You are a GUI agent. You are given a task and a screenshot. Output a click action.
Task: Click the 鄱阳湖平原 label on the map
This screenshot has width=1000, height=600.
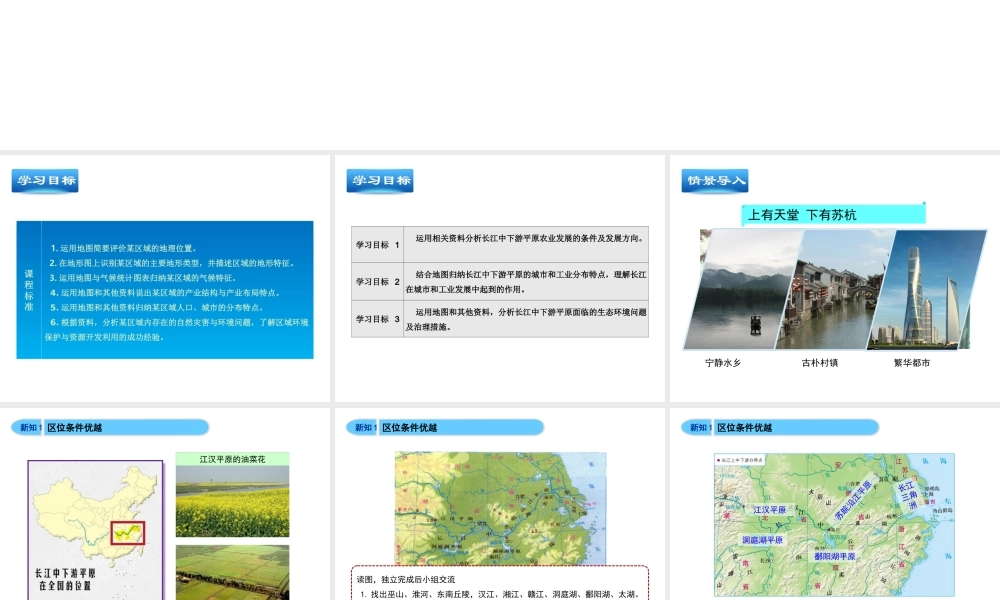tap(835, 556)
